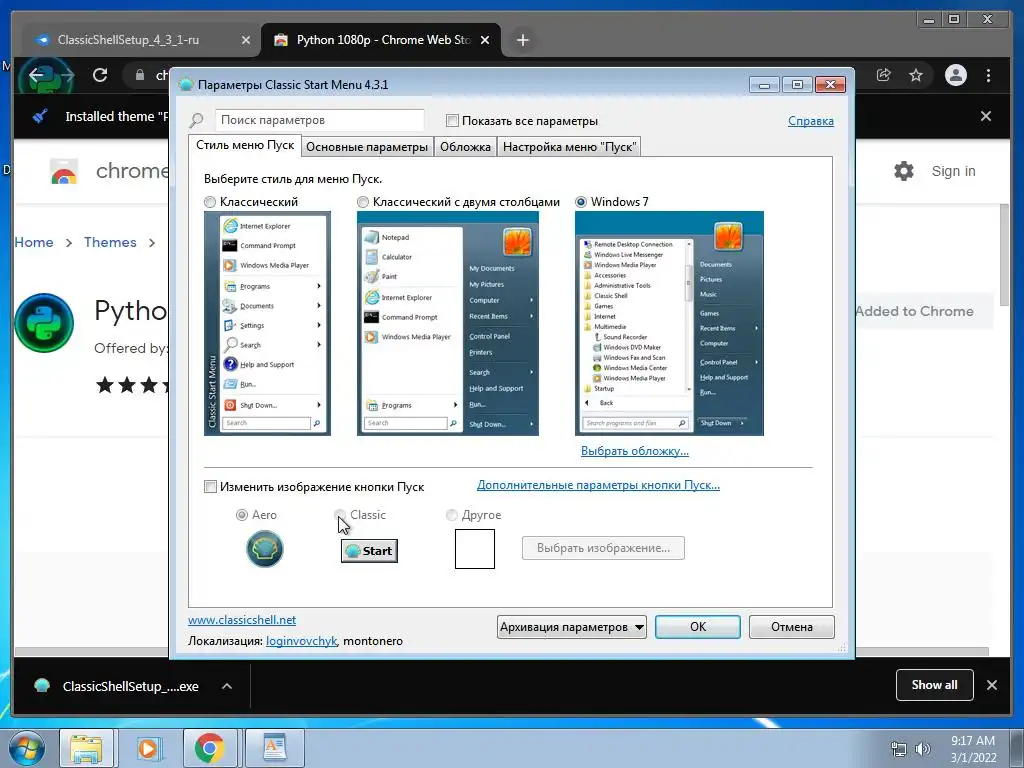Click the Выбрать обложку link
This screenshot has width=1024, height=768.
tap(635, 451)
